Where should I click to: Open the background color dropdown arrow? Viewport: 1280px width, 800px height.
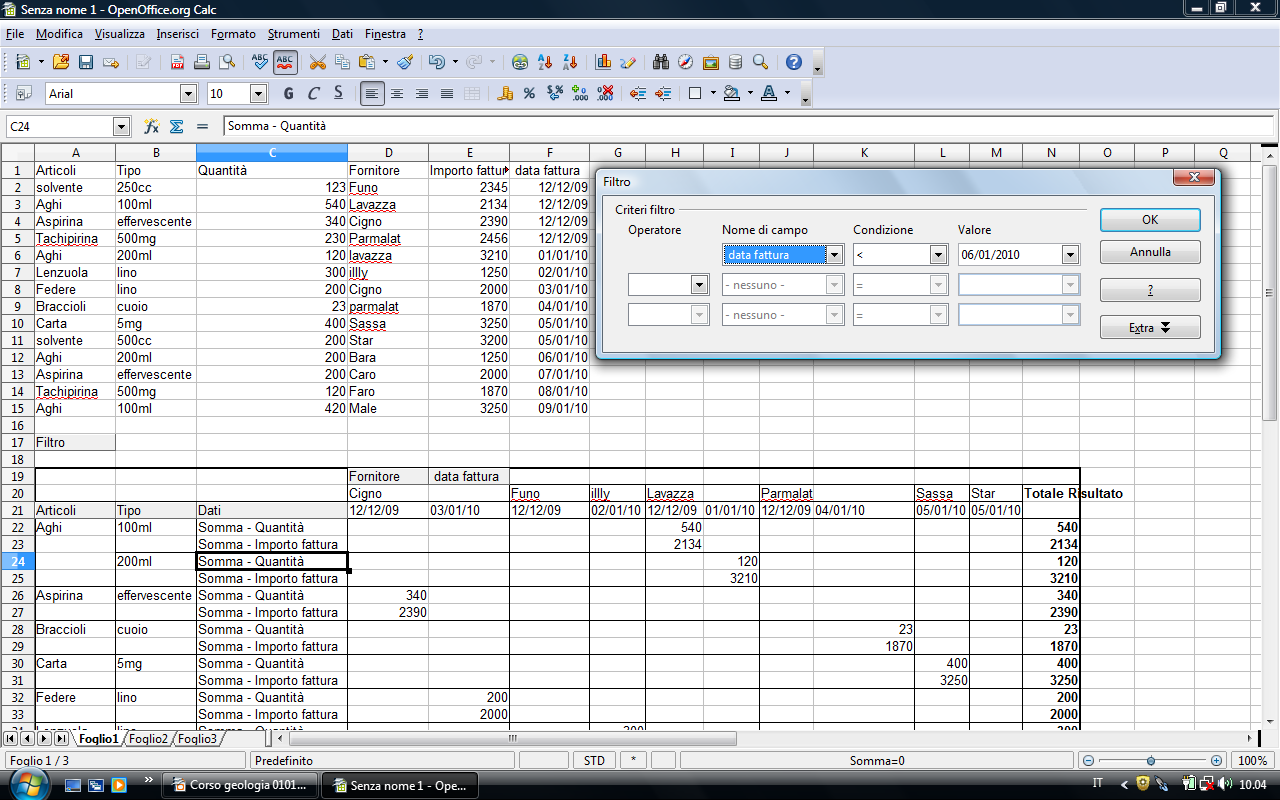tap(749, 93)
